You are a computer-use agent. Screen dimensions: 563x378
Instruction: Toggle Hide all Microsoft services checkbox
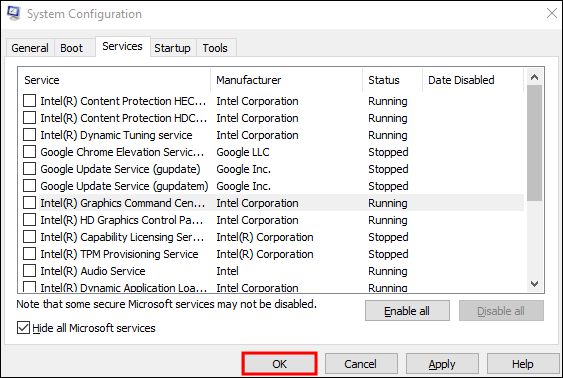23,328
